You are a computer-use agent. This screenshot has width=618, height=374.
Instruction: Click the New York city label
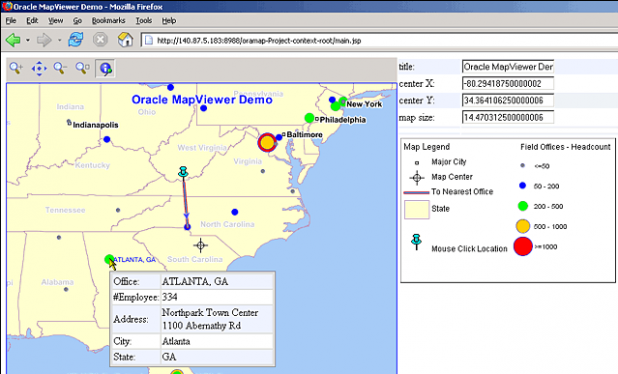click(364, 104)
